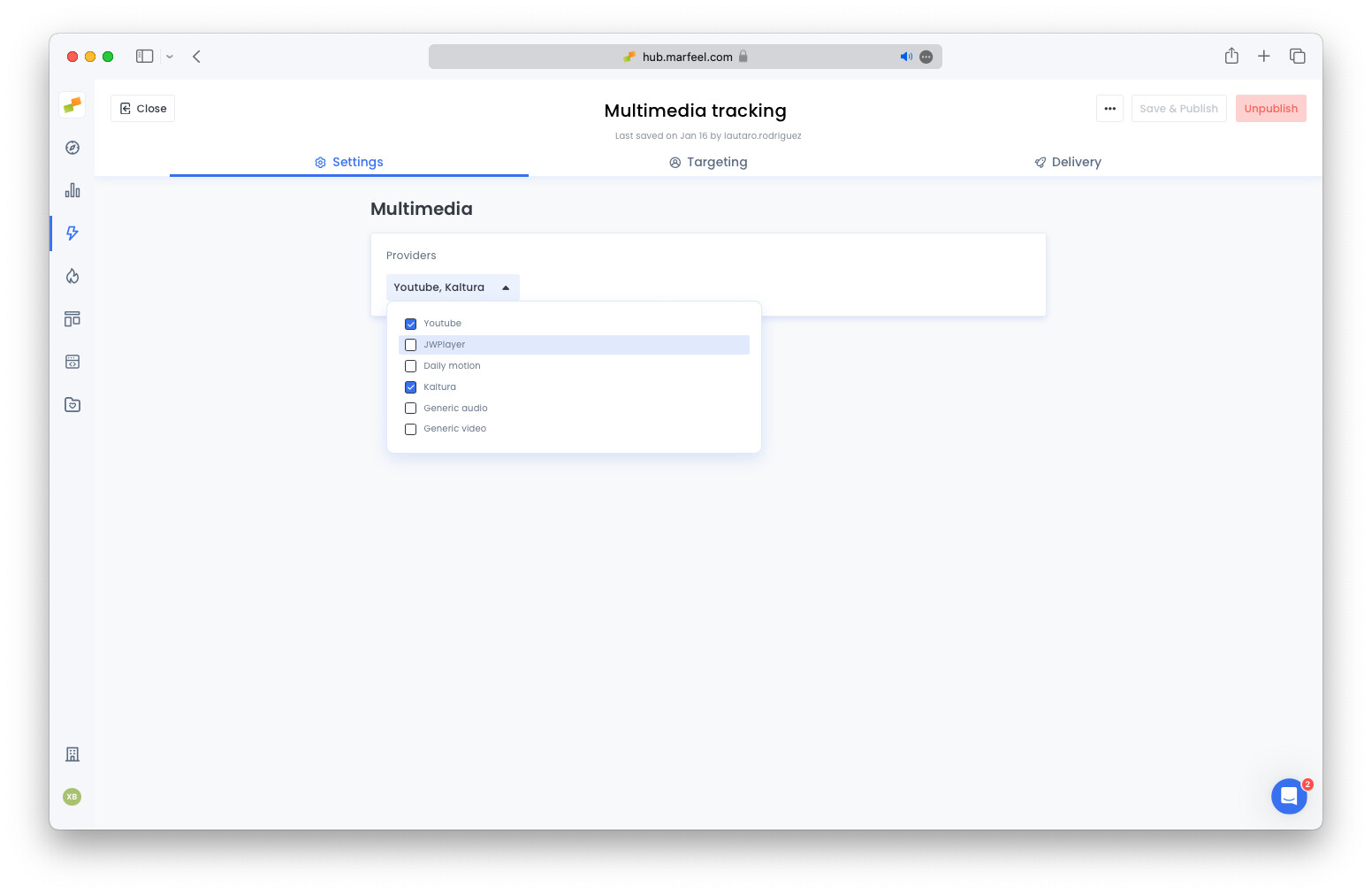The image size is (1372, 895).
Task: Open the folder collections icon
Action: (72, 404)
